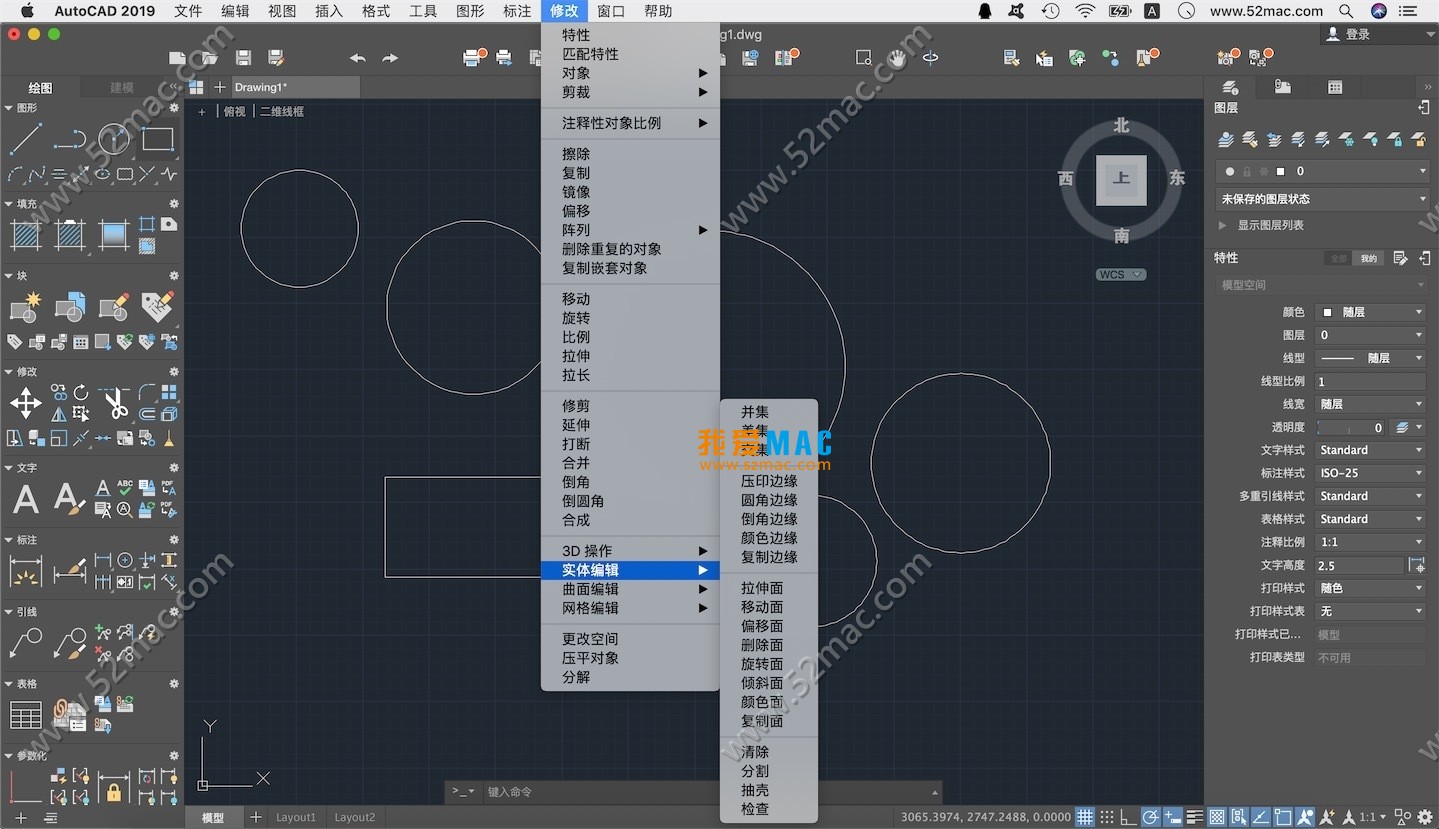
Task: Select the Line drawing tool
Action: pos(25,139)
